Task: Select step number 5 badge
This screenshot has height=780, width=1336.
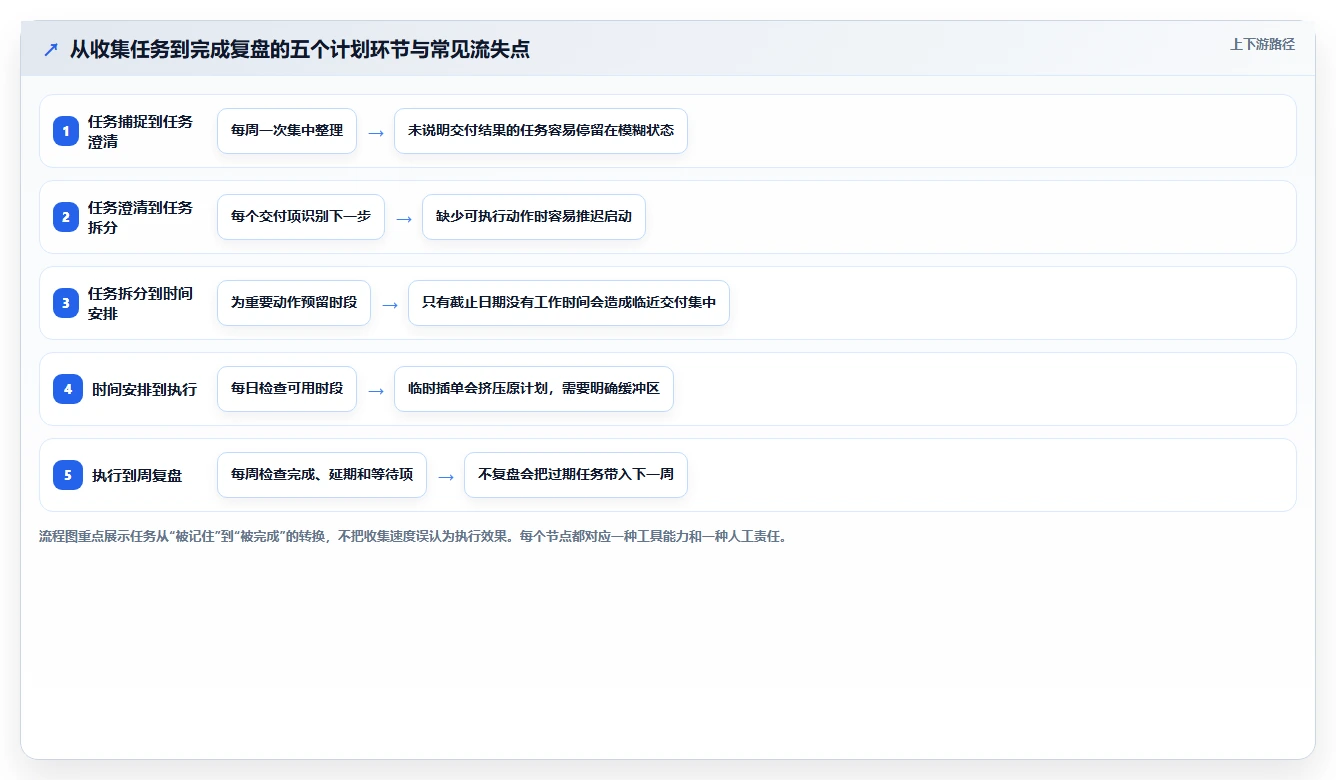Action: click(67, 475)
